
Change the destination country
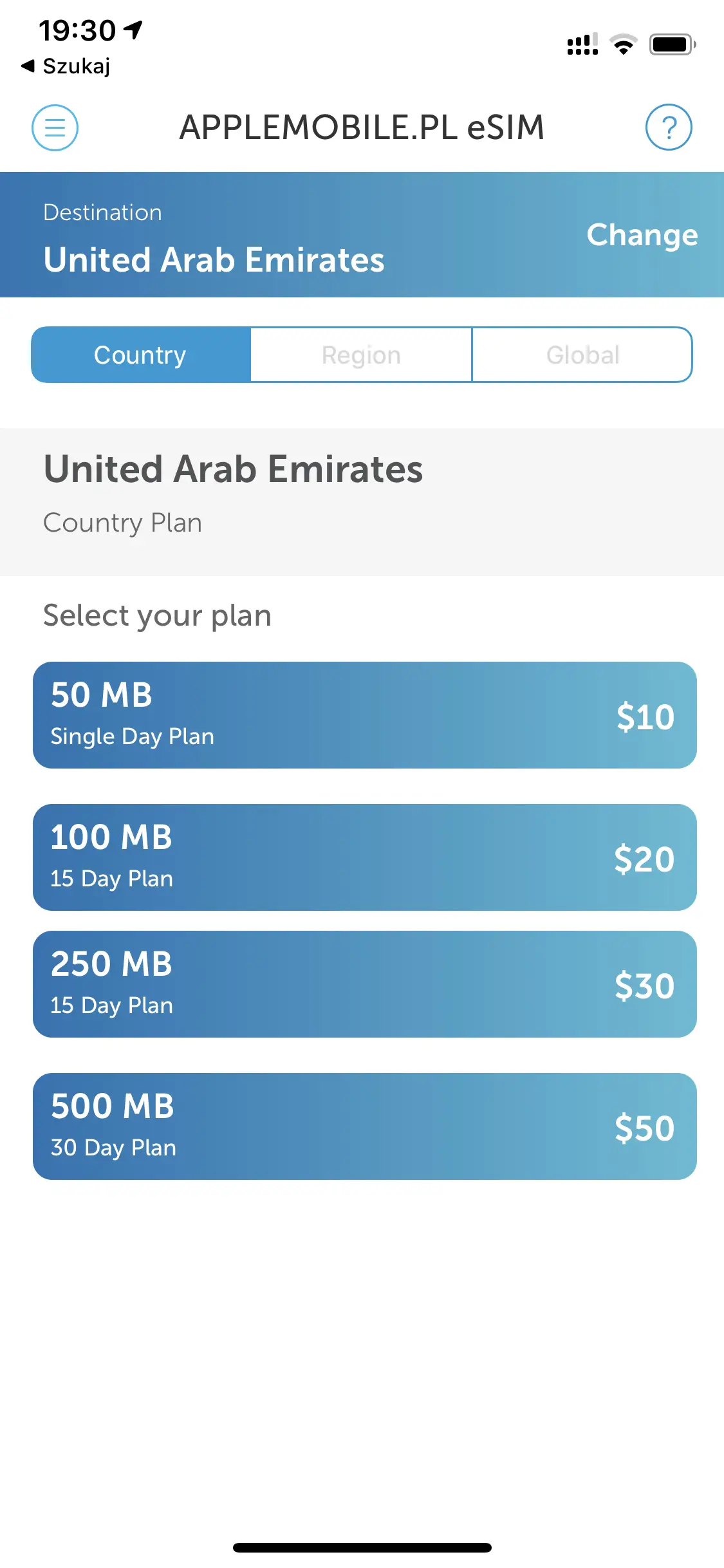642,235
